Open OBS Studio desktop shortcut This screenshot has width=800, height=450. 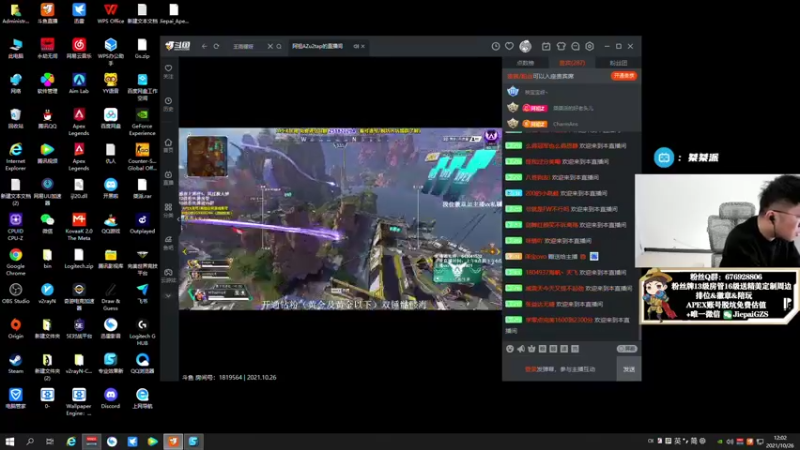(15, 293)
